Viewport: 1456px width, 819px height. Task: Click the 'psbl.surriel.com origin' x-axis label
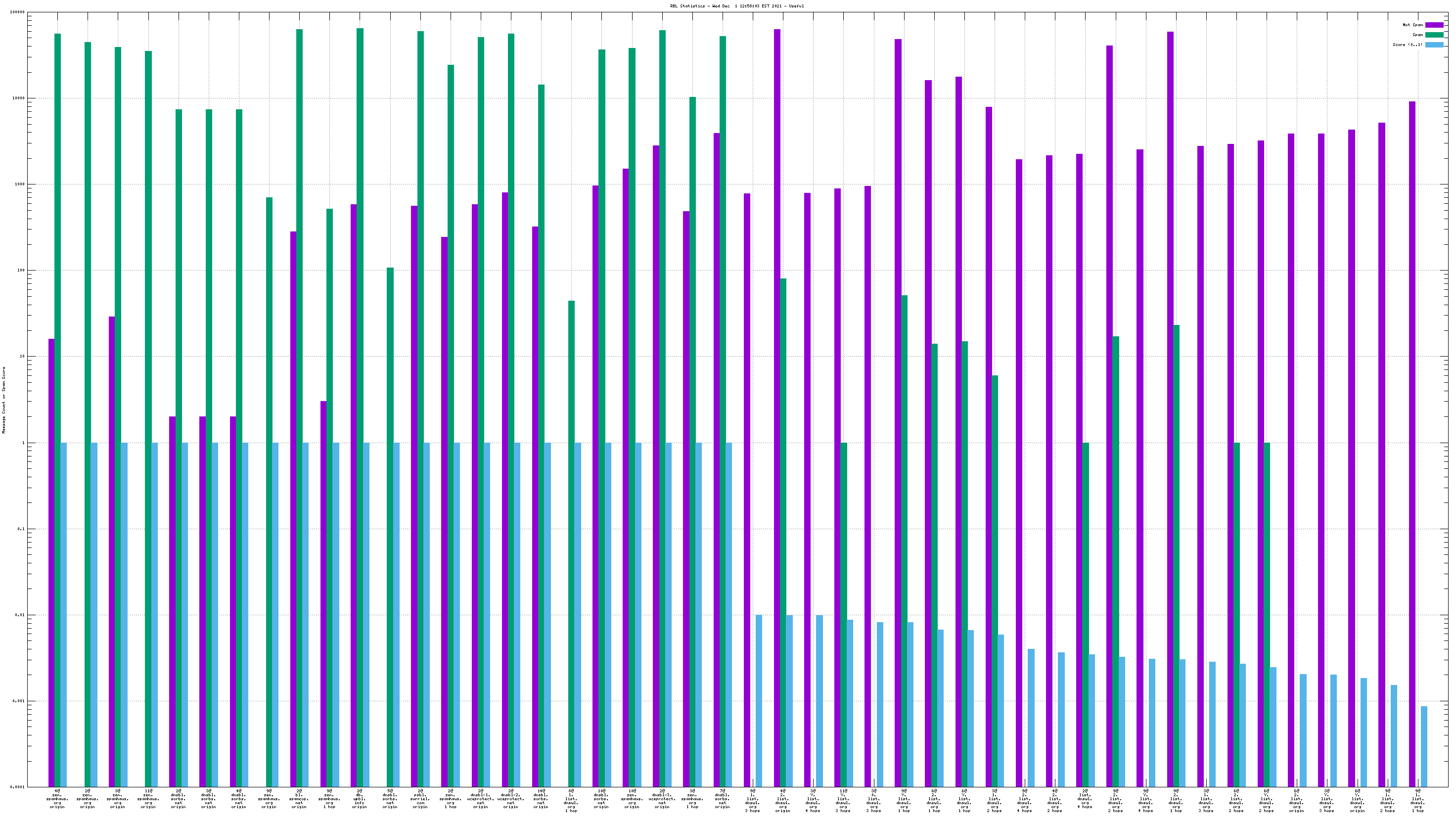point(420,799)
